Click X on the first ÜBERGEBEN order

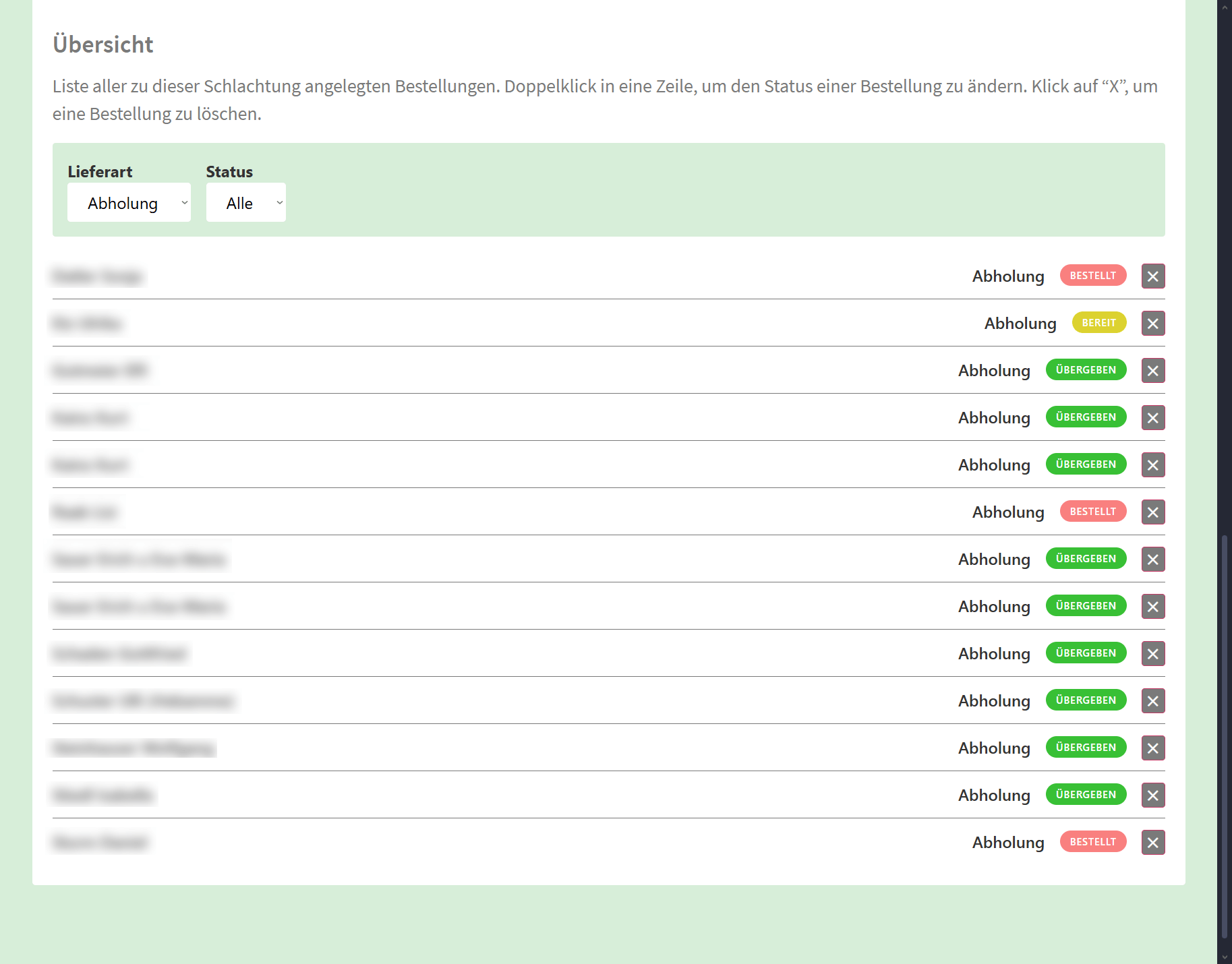(1152, 371)
